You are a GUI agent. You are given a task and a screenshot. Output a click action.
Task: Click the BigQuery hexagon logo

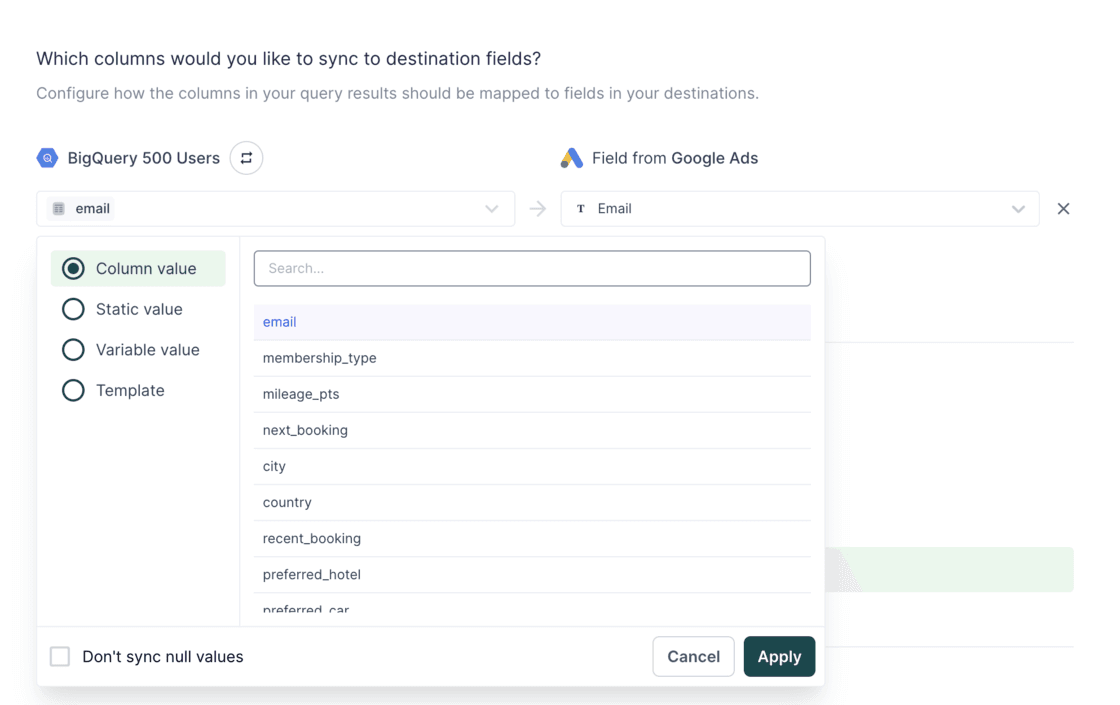47,157
